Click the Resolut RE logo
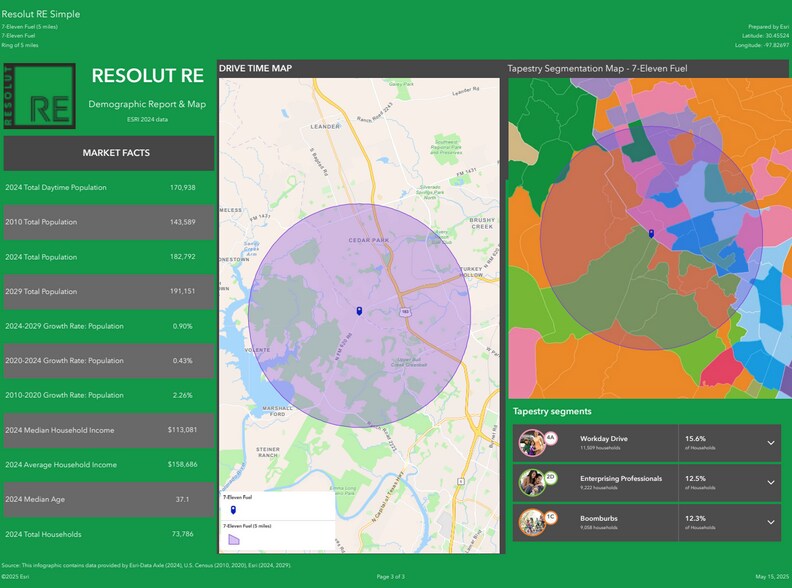This screenshot has width=792, height=588. tap(39, 95)
